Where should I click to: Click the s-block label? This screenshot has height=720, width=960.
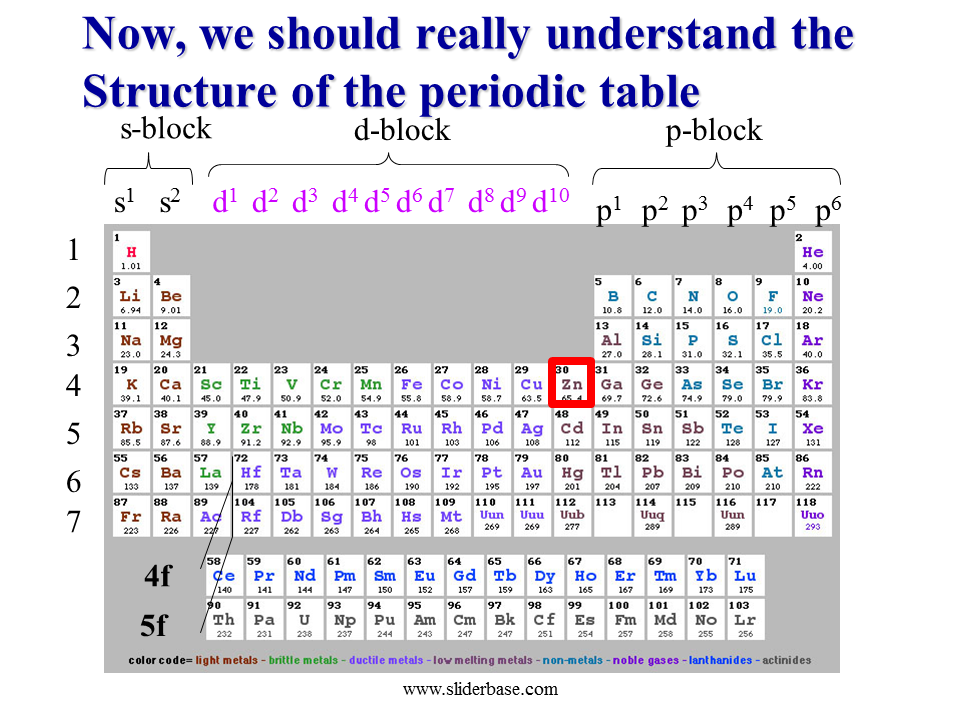166,128
